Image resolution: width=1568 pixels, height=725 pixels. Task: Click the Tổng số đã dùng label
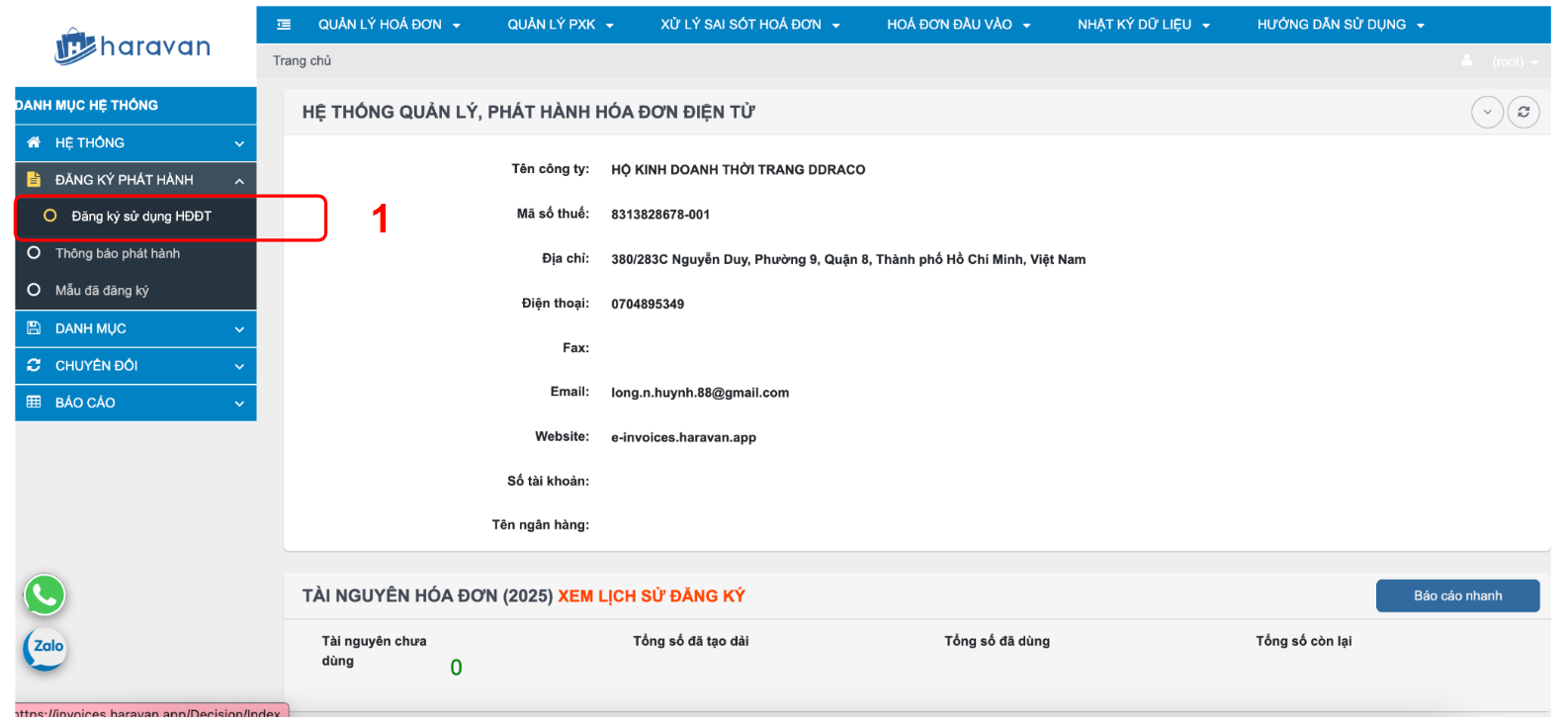point(997,641)
